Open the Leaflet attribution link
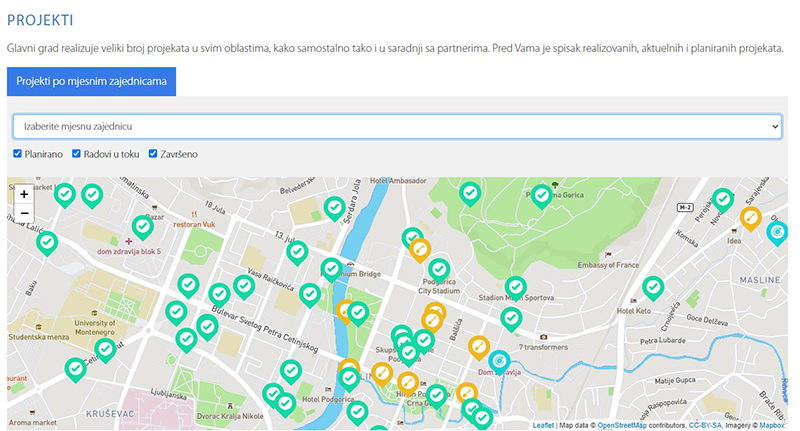 [543, 425]
